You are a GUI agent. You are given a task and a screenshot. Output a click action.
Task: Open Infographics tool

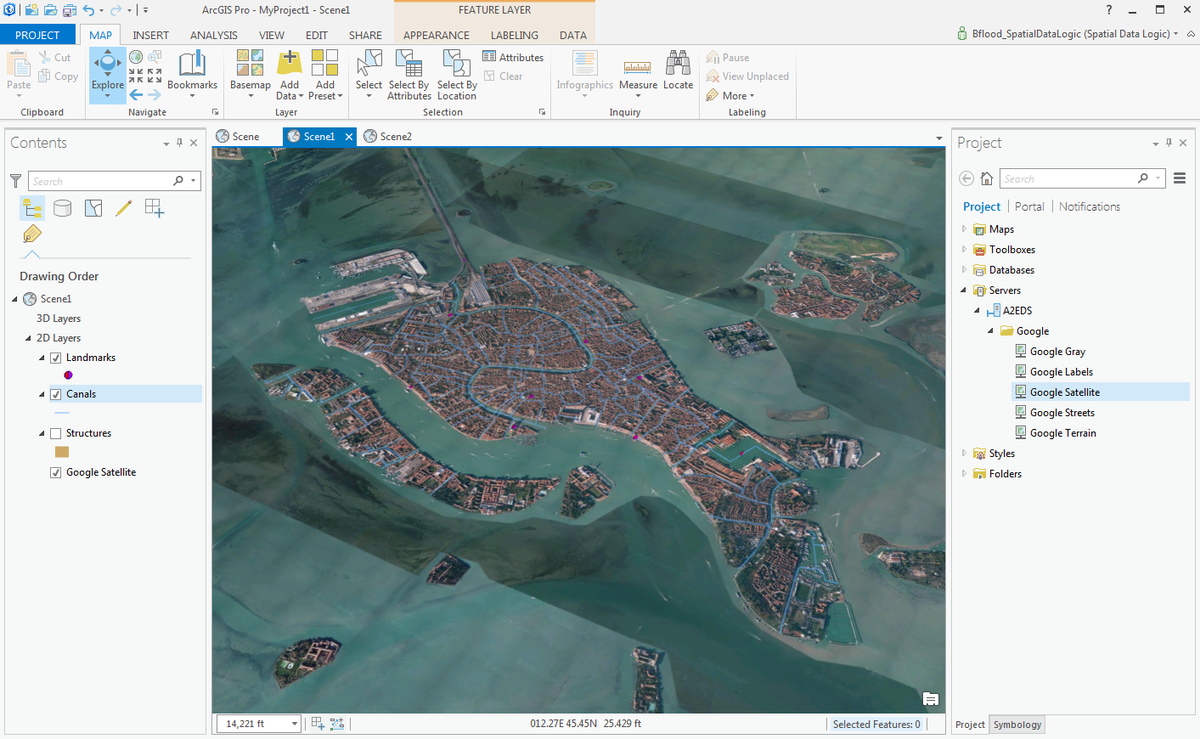tap(585, 74)
